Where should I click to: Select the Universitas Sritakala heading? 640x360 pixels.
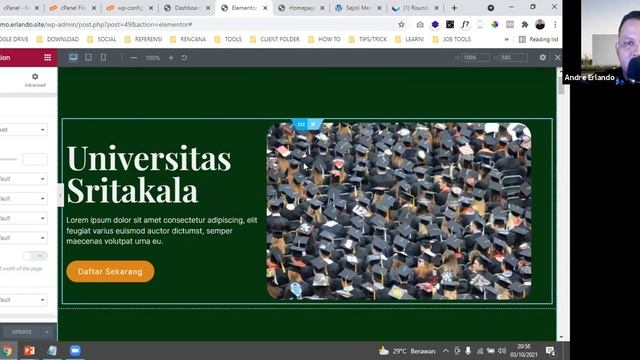149,174
